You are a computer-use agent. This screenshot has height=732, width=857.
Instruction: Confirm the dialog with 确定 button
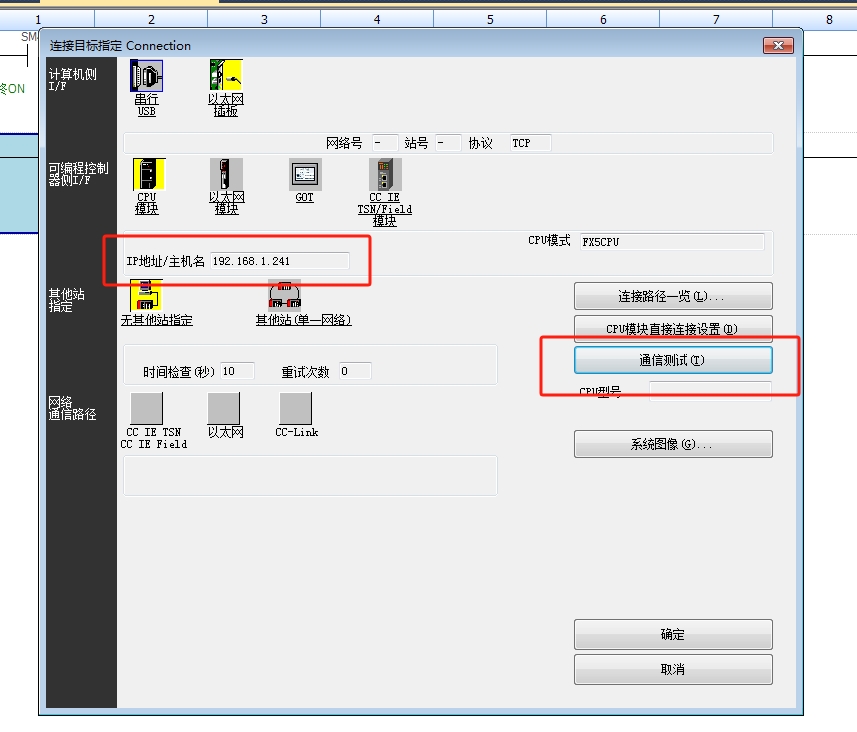click(x=672, y=634)
